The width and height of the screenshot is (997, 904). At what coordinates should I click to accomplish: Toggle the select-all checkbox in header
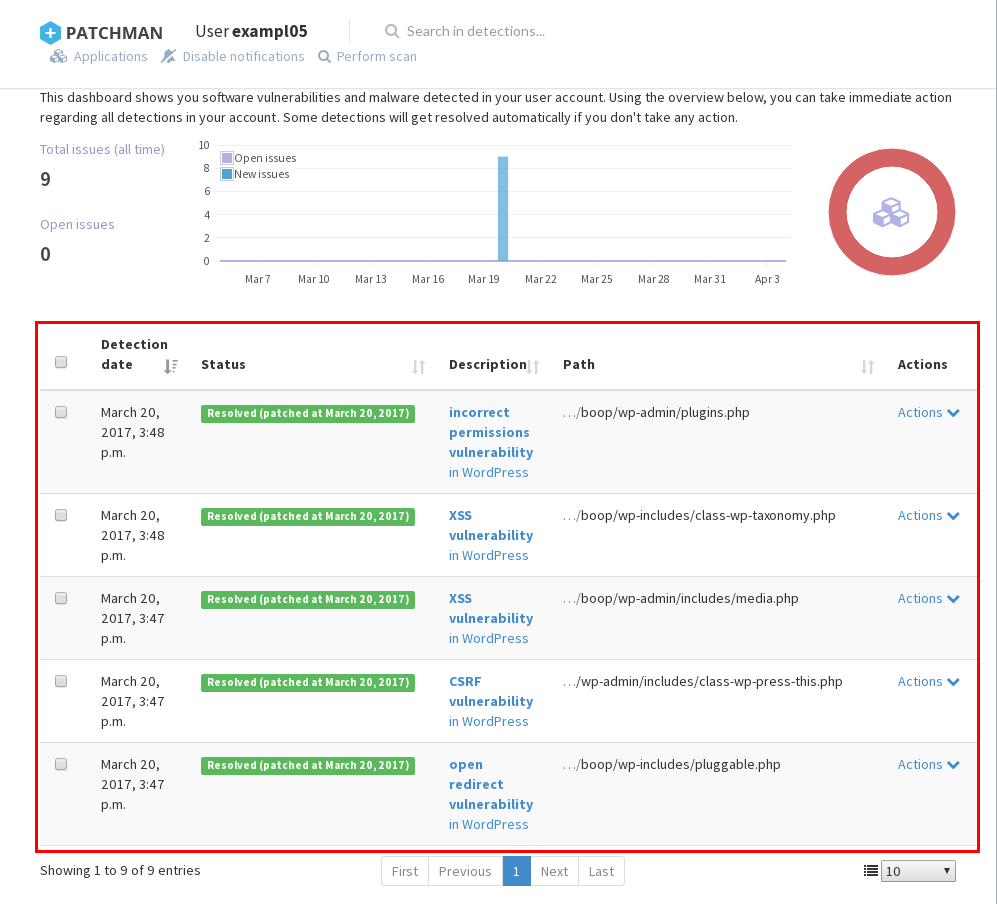(x=61, y=362)
